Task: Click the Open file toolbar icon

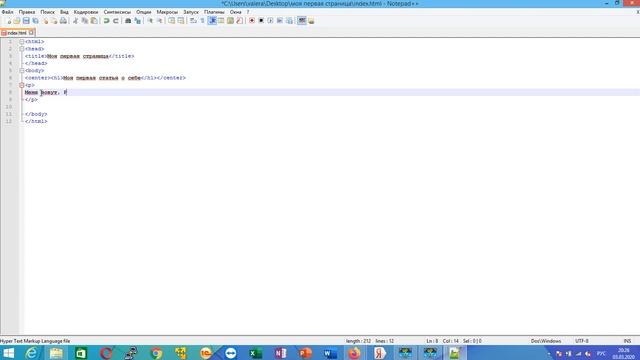Action: 17,20
